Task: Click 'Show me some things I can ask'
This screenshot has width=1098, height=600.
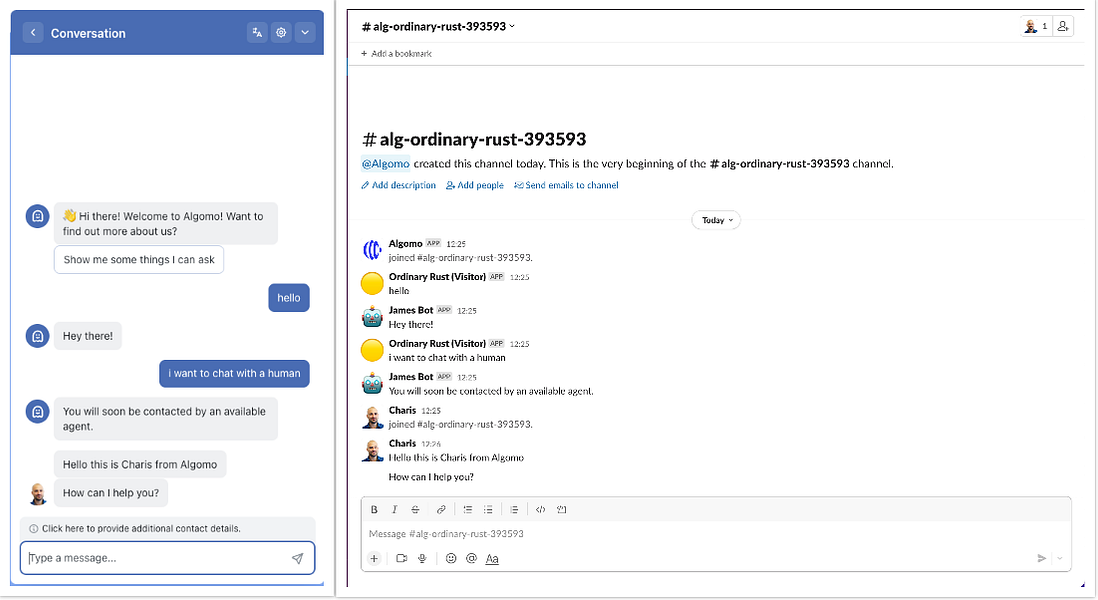Action: click(x=139, y=260)
